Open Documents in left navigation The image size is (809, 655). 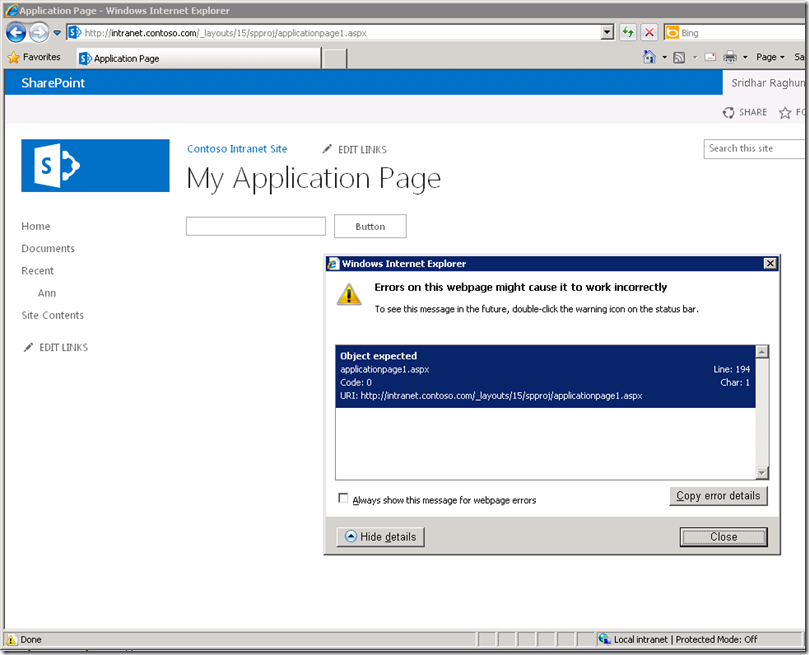pyautogui.click(x=48, y=249)
